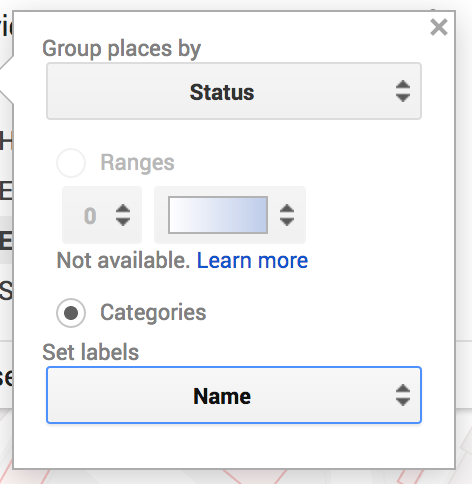472x484 pixels.
Task: Click the Set labels heading
Action: (x=90, y=352)
